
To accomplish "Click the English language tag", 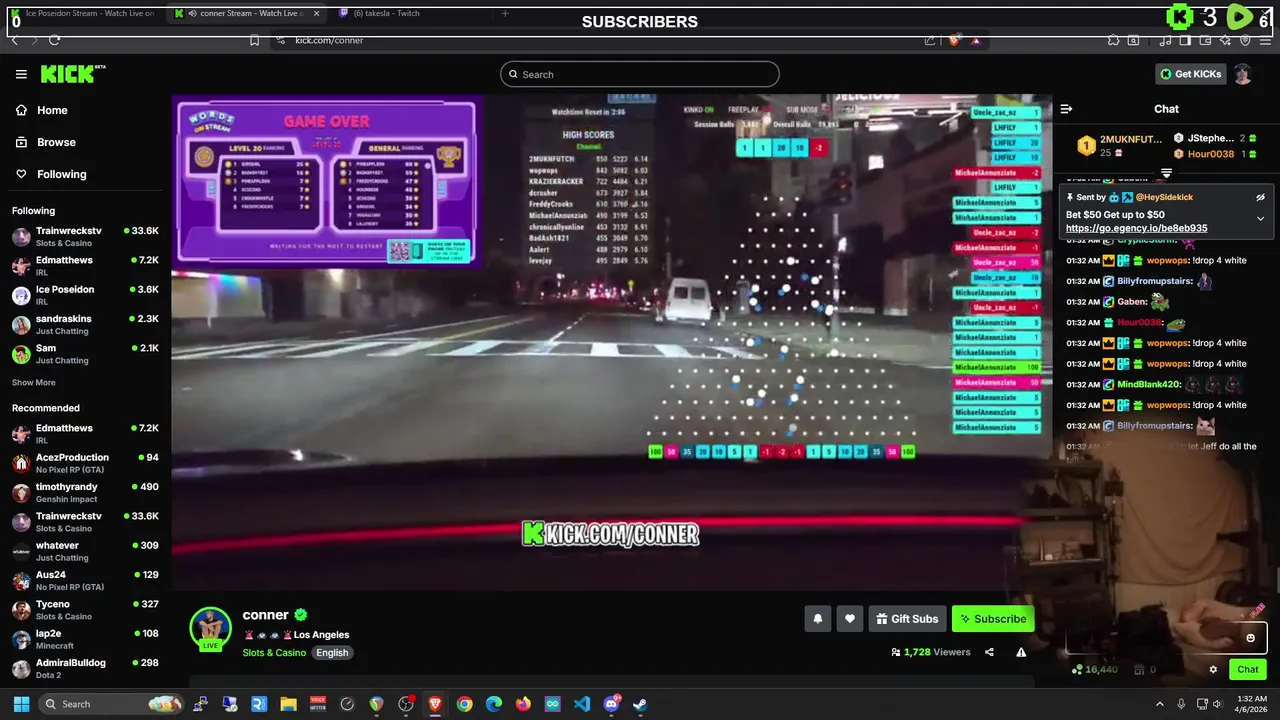I will (332, 653).
